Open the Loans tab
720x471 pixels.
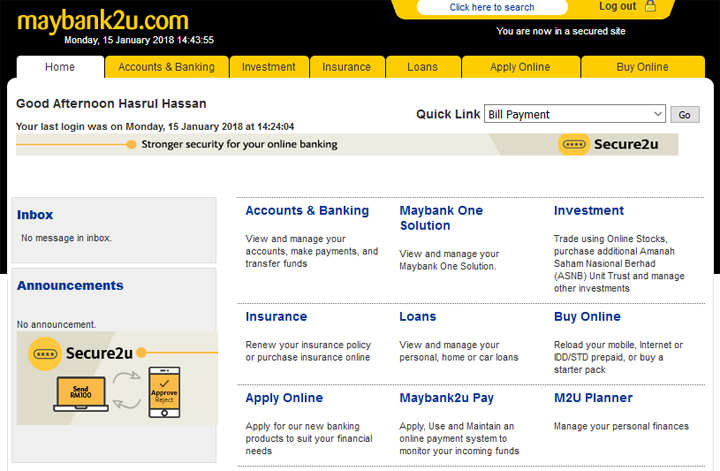click(x=422, y=67)
